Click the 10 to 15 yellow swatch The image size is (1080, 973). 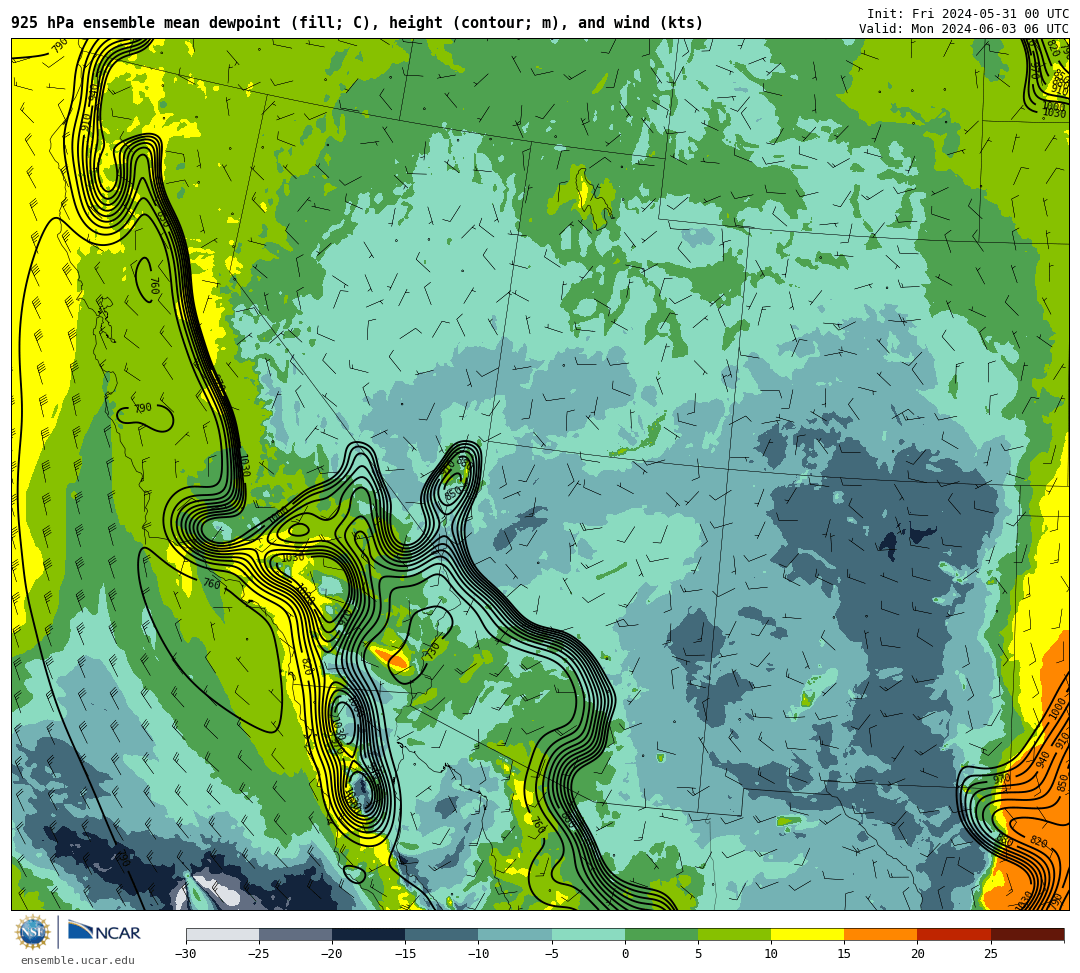point(807,934)
